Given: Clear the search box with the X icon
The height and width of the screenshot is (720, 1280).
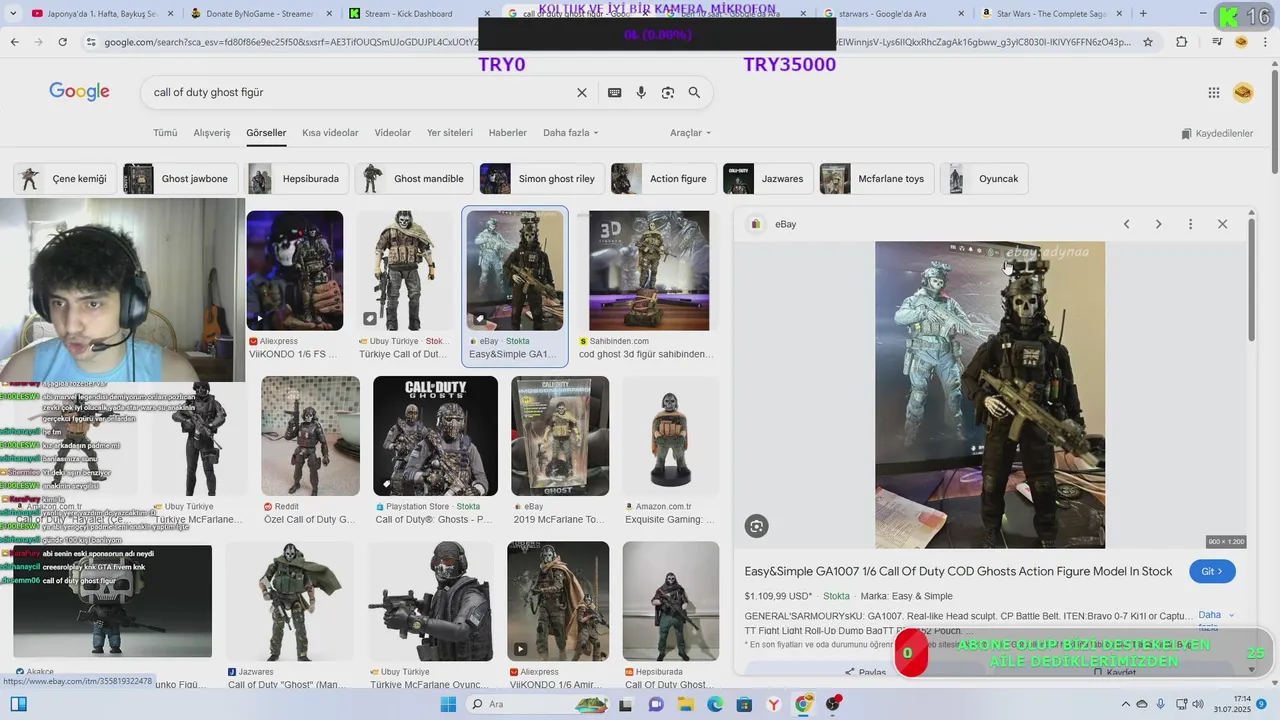Looking at the screenshot, I should (582, 92).
